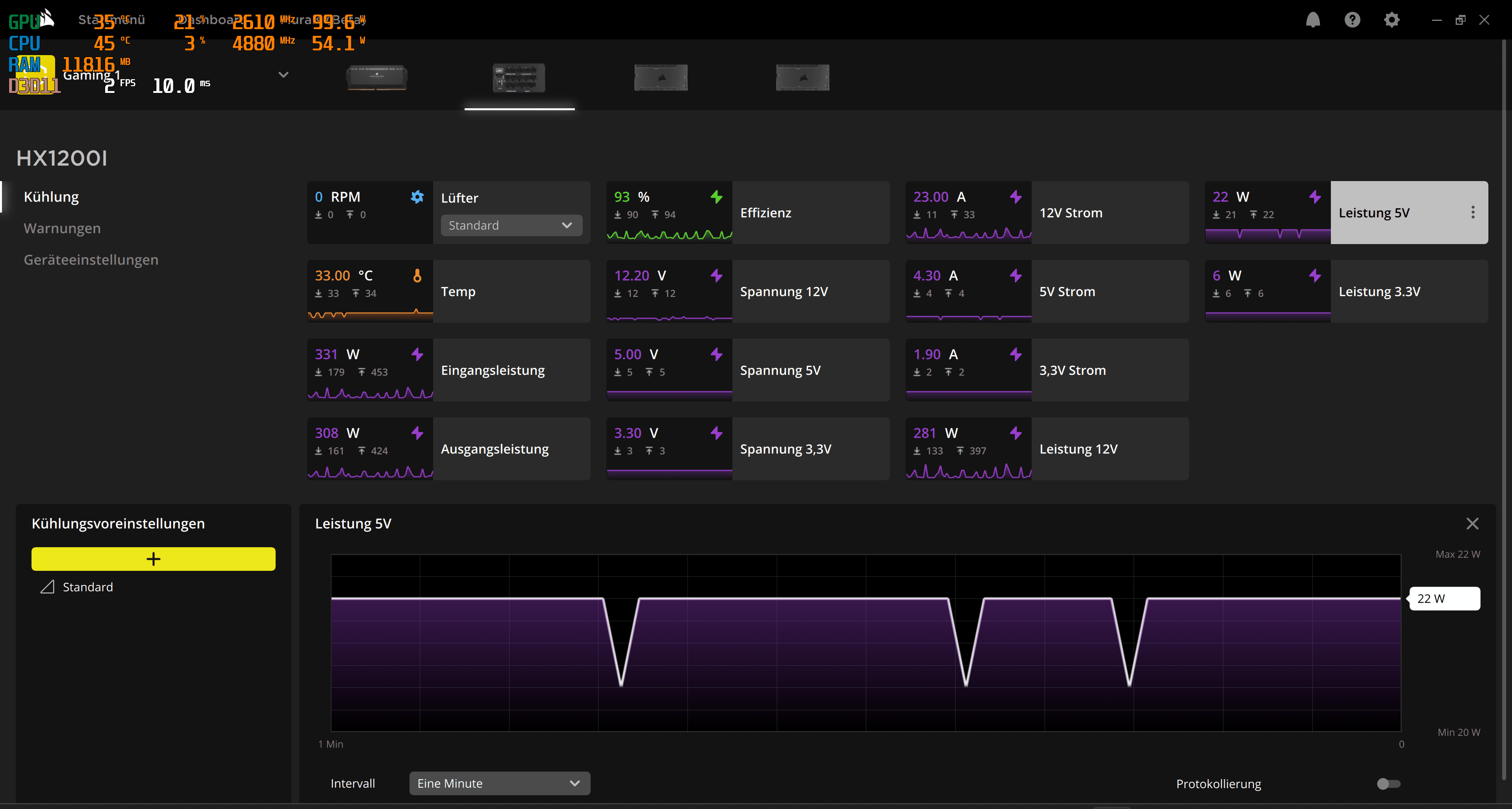The image size is (1512, 809).
Task: Open the 12V Strom sensor card
Action: [1047, 212]
